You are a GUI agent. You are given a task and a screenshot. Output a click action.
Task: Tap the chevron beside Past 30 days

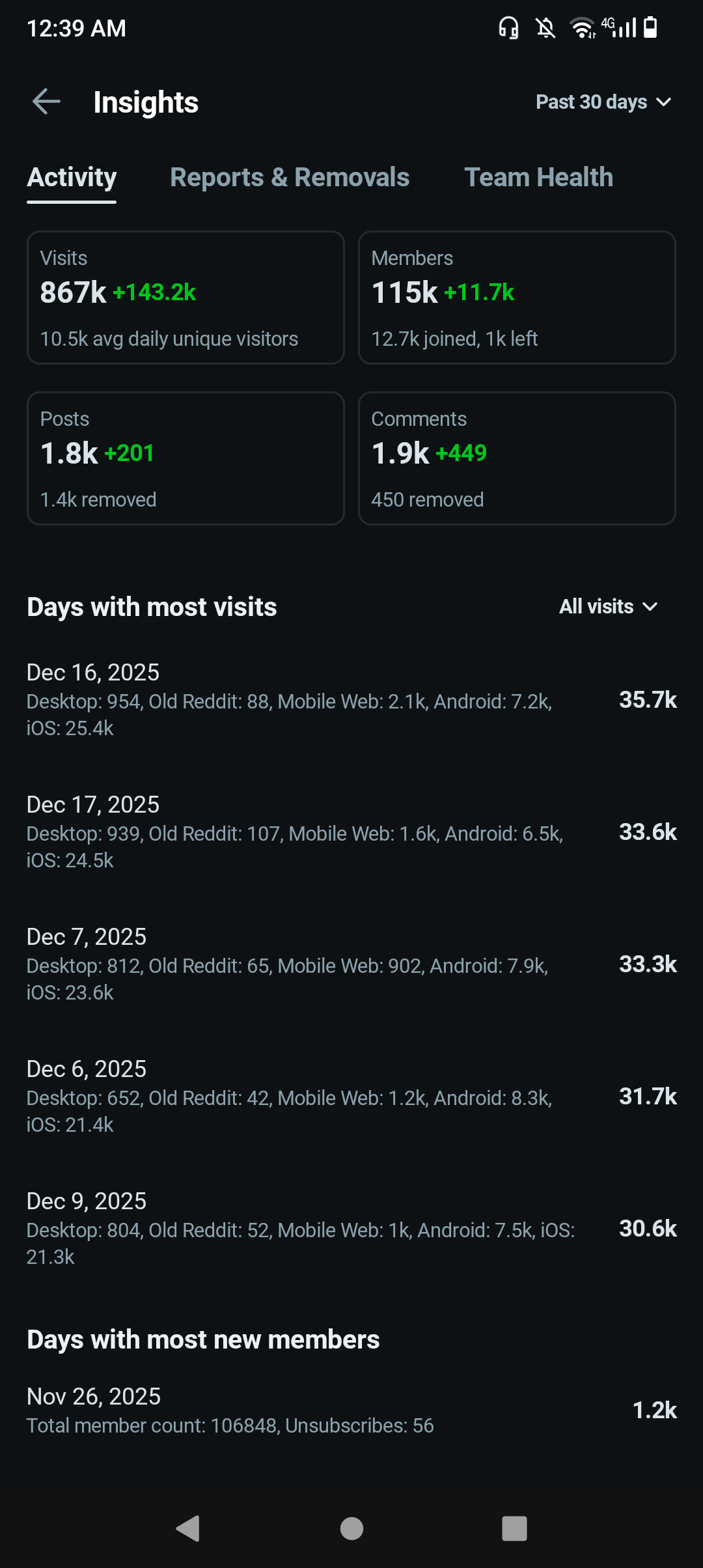(664, 102)
